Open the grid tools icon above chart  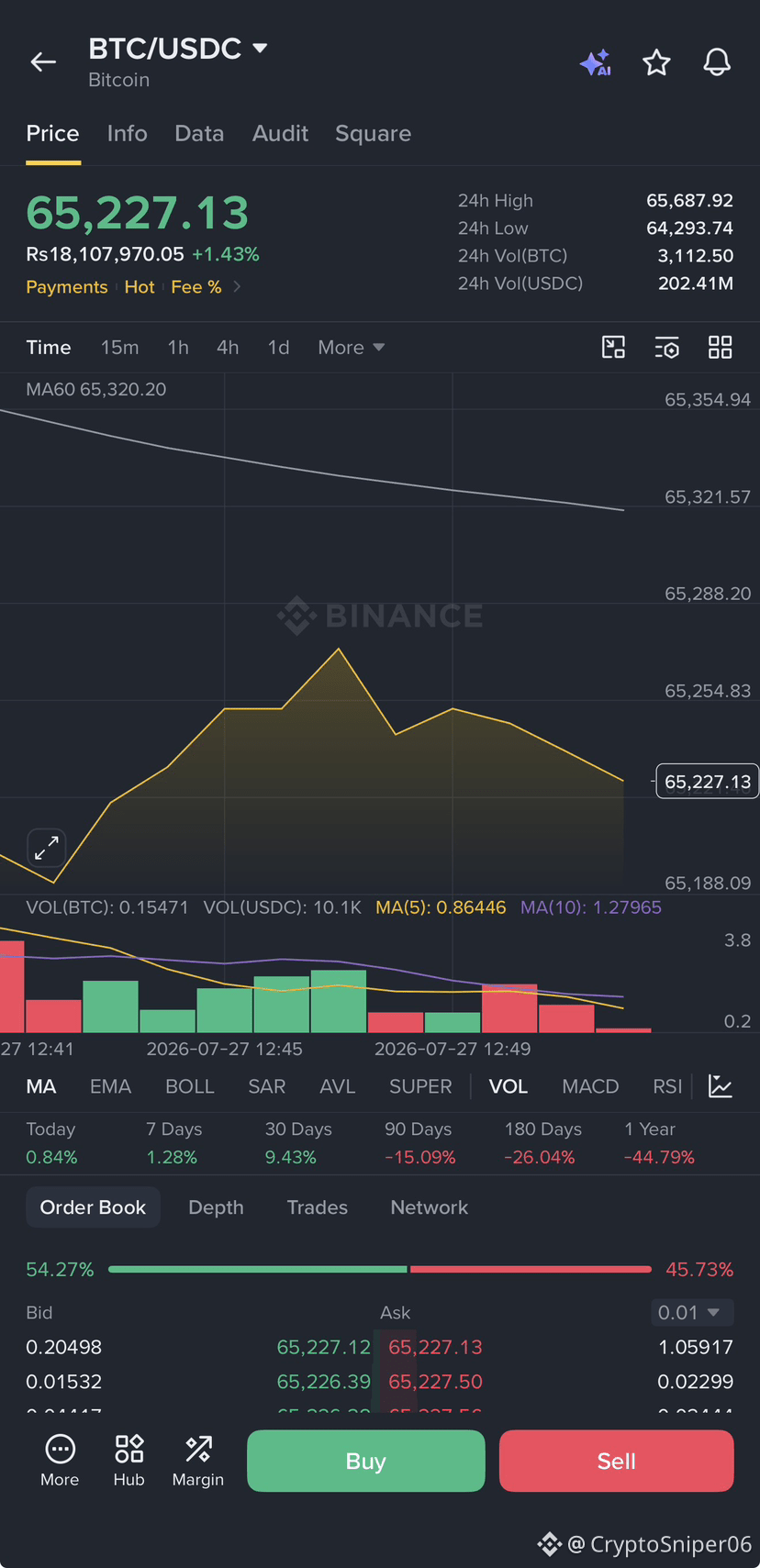pos(721,347)
